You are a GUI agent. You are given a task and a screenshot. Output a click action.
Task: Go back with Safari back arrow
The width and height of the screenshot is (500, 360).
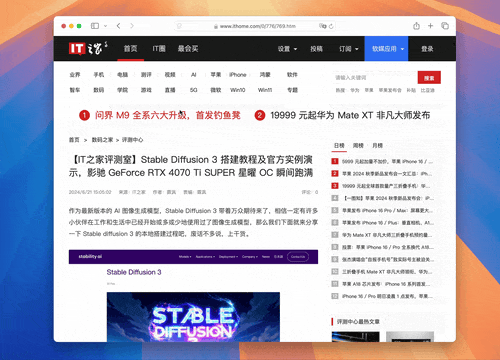[119, 26]
